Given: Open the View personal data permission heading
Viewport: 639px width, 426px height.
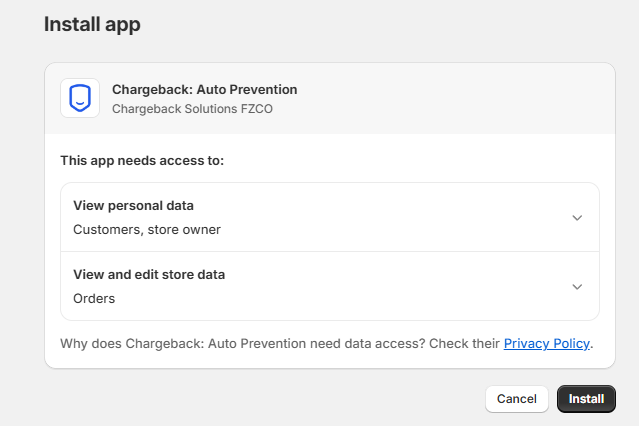Looking at the screenshot, I should point(133,205).
